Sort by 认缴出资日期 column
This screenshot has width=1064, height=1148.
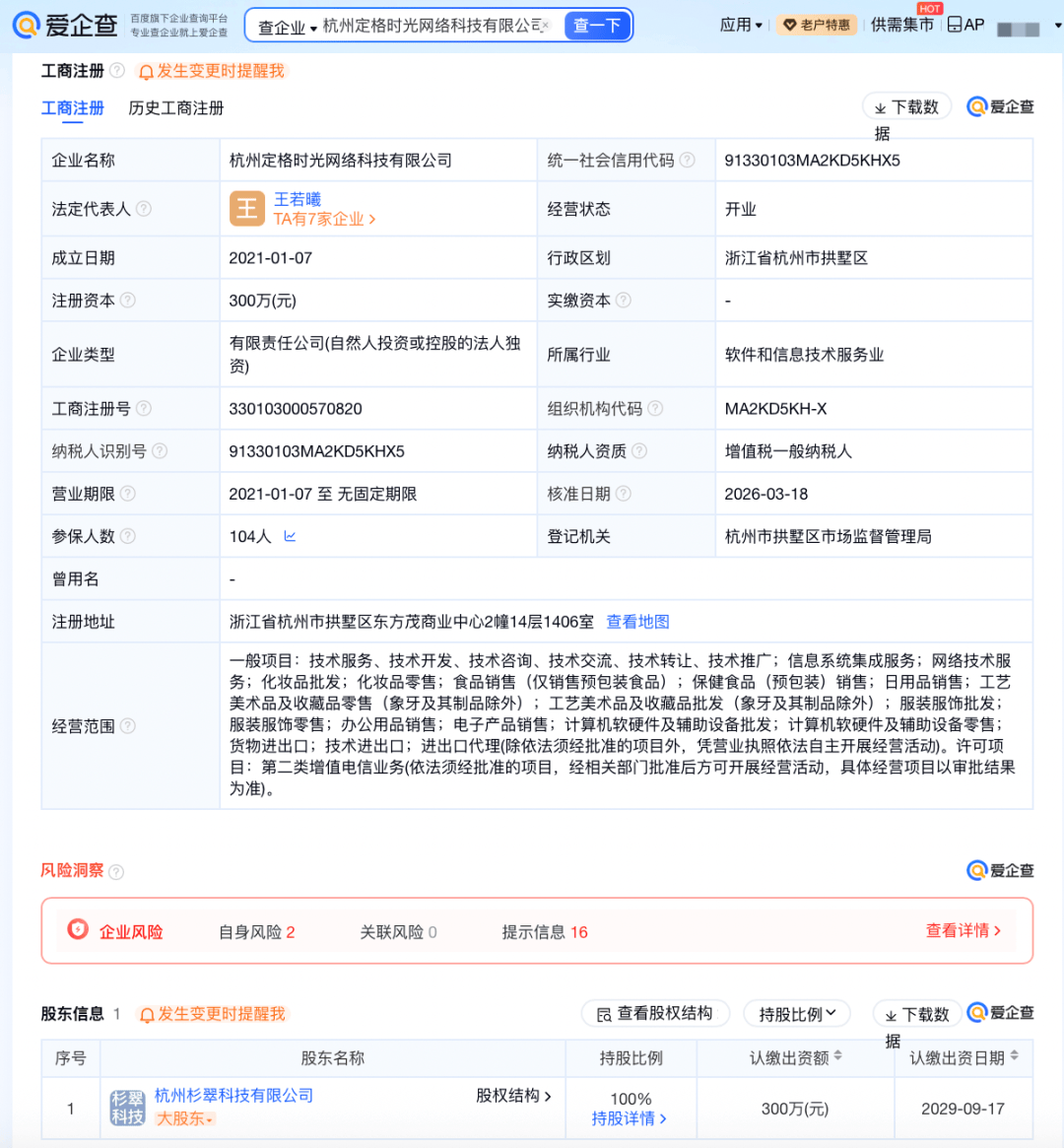1015,1056
